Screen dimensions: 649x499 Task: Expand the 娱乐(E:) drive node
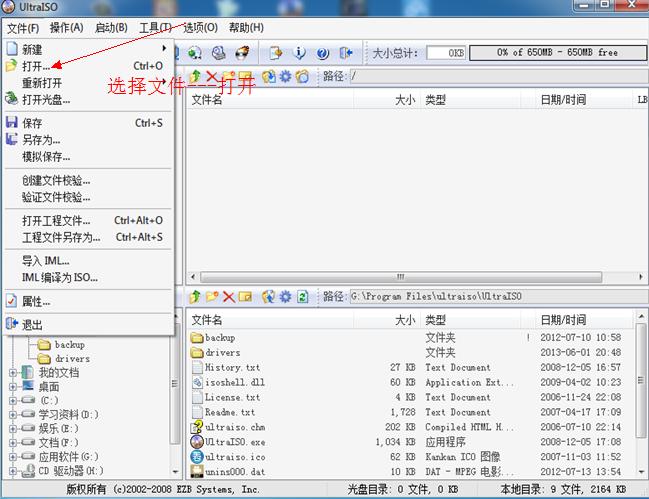pyautogui.click(x=13, y=428)
